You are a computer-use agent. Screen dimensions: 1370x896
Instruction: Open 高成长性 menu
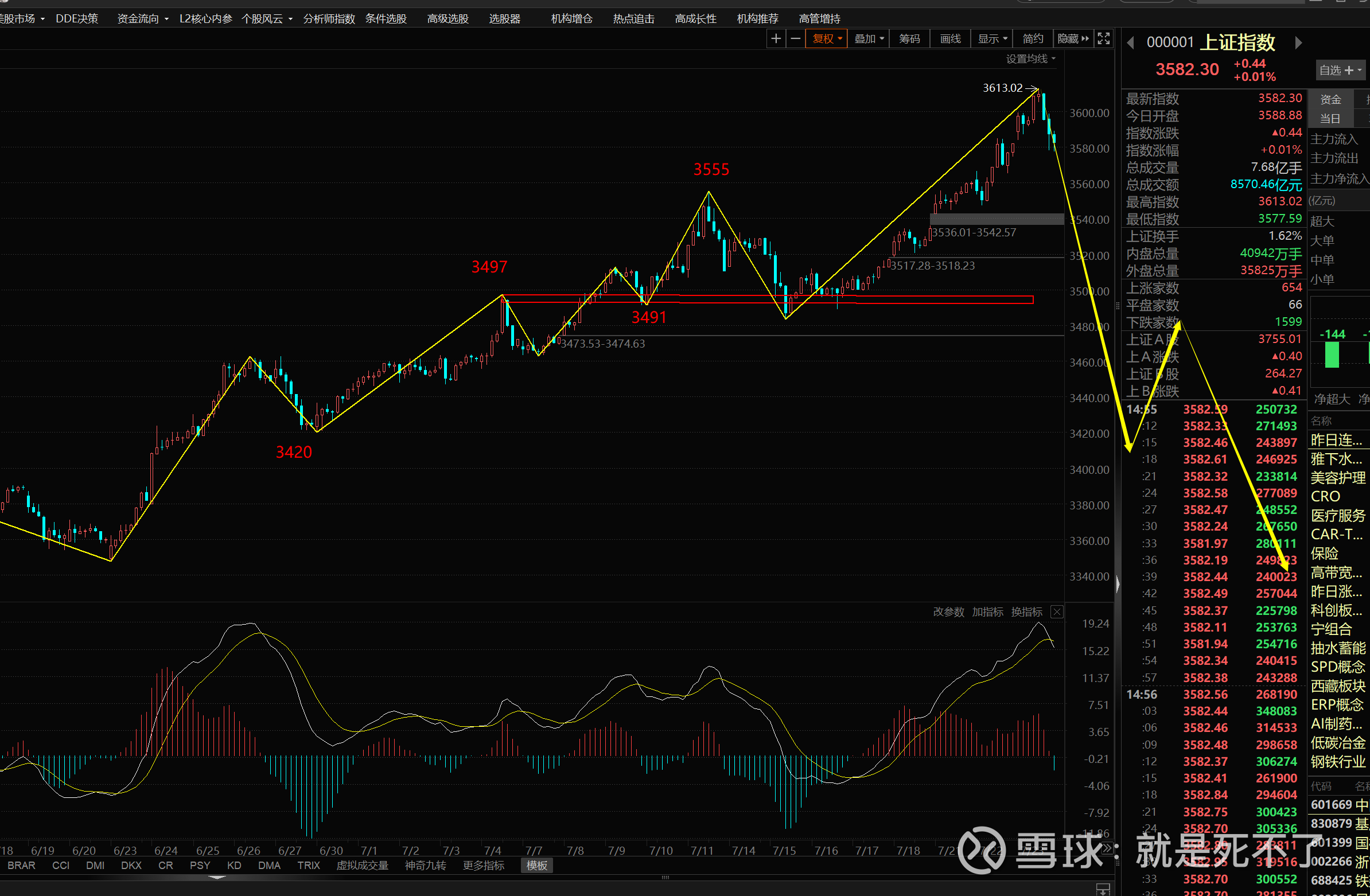tap(696, 18)
